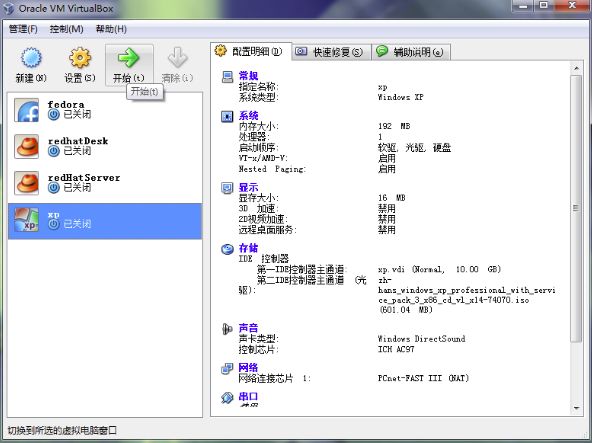
Task: Click the 串口 (Serial port) icon
Action: [x=227, y=397]
